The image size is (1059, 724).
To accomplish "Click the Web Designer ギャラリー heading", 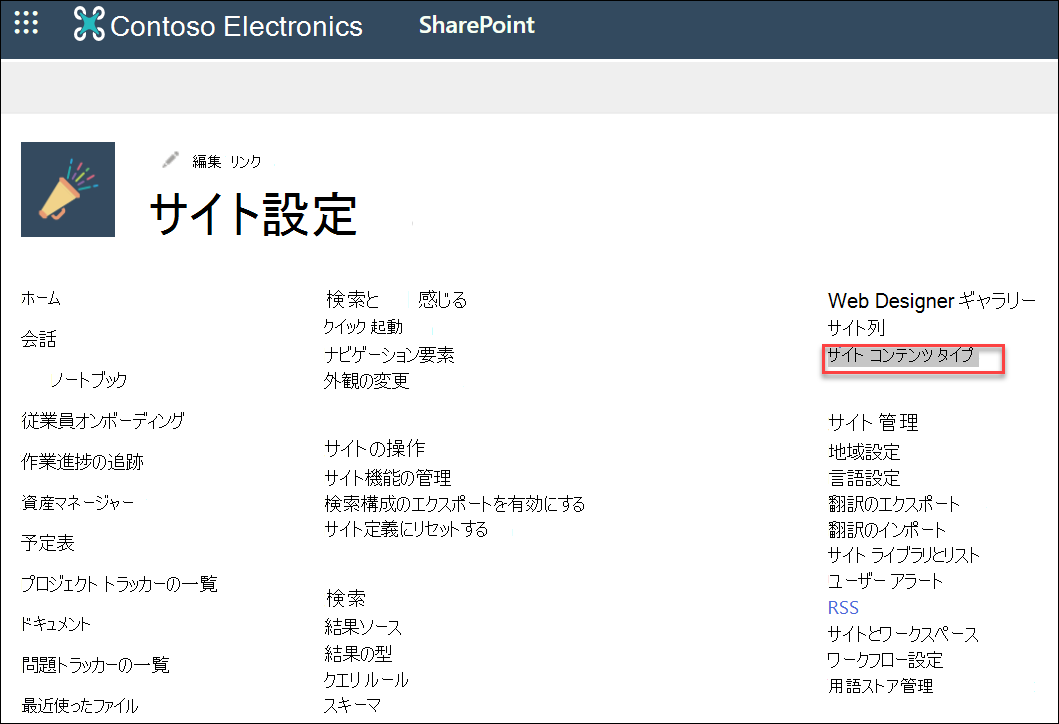I will tap(932, 301).
